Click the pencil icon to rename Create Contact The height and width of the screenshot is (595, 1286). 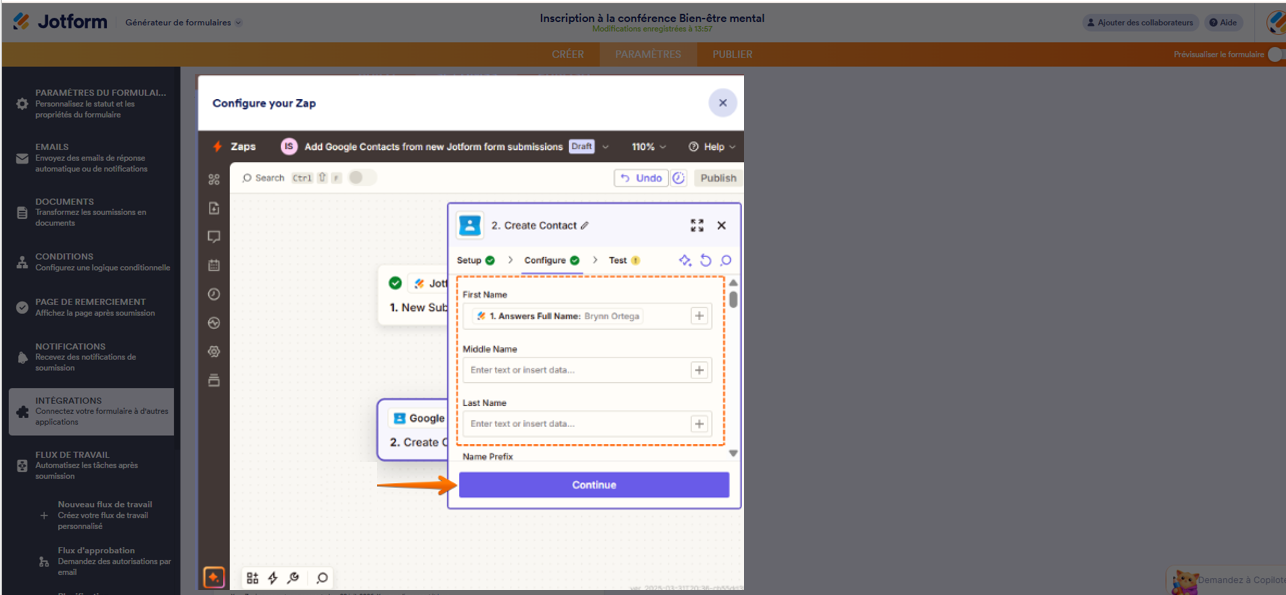click(x=585, y=226)
